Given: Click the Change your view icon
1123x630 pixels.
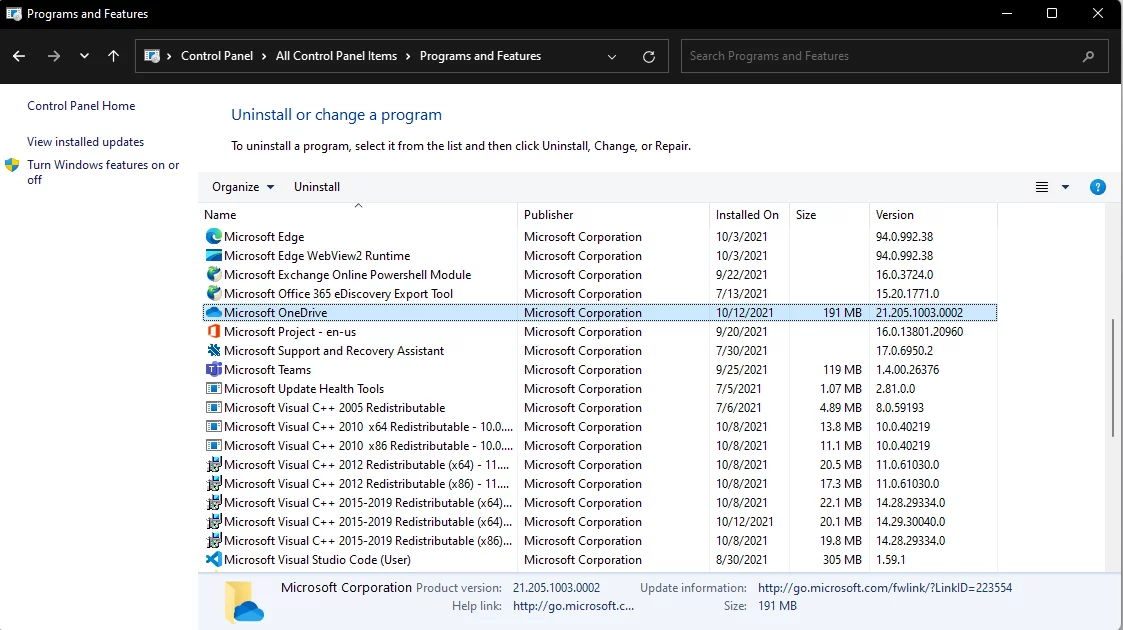Looking at the screenshot, I should [x=1042, y=187].
